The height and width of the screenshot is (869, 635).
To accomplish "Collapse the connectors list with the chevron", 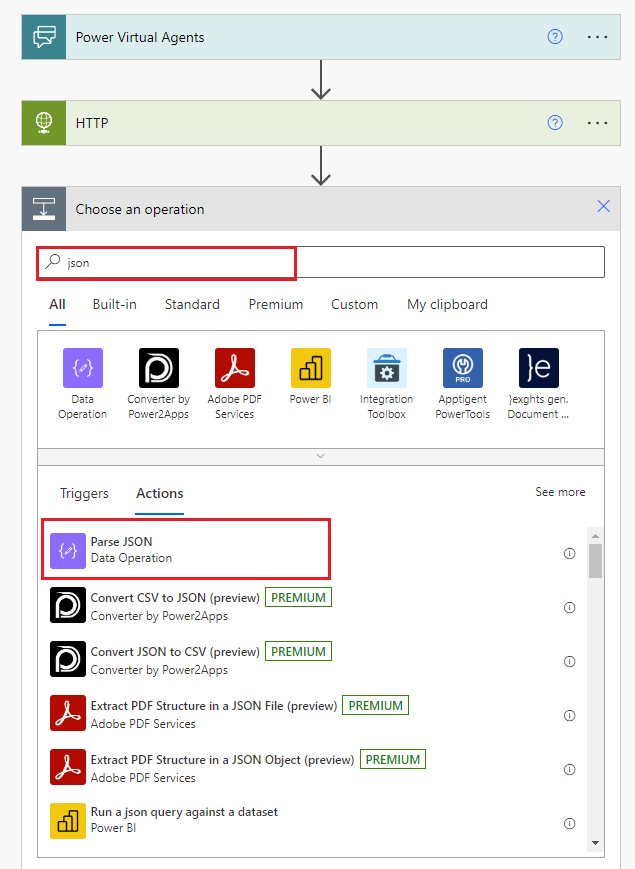I will [320, 456].
